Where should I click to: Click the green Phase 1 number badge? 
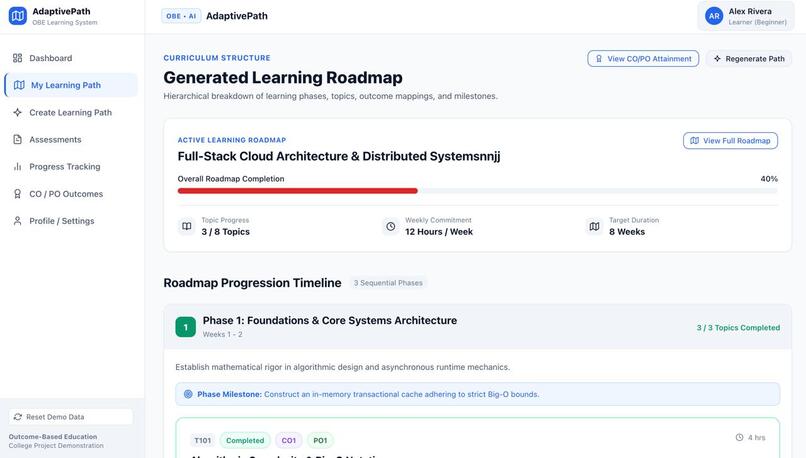pyautogui.click(x=186, y=327)
